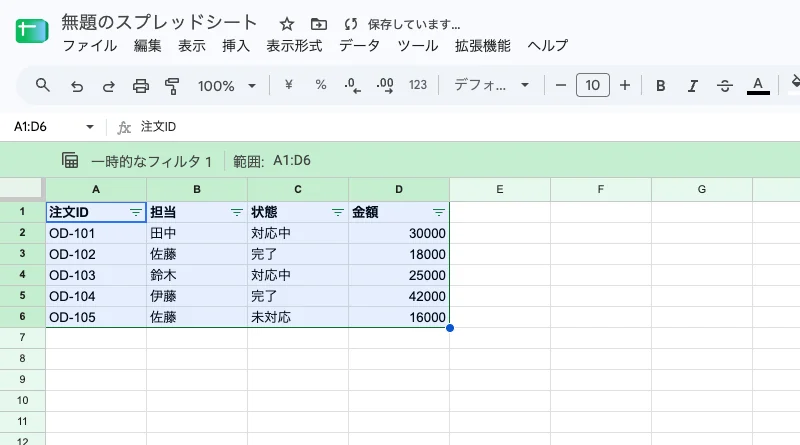The width and height of the screenshot is (800, 445).
Task: Open the 表示形式 menu
Action: coord(294,45)
